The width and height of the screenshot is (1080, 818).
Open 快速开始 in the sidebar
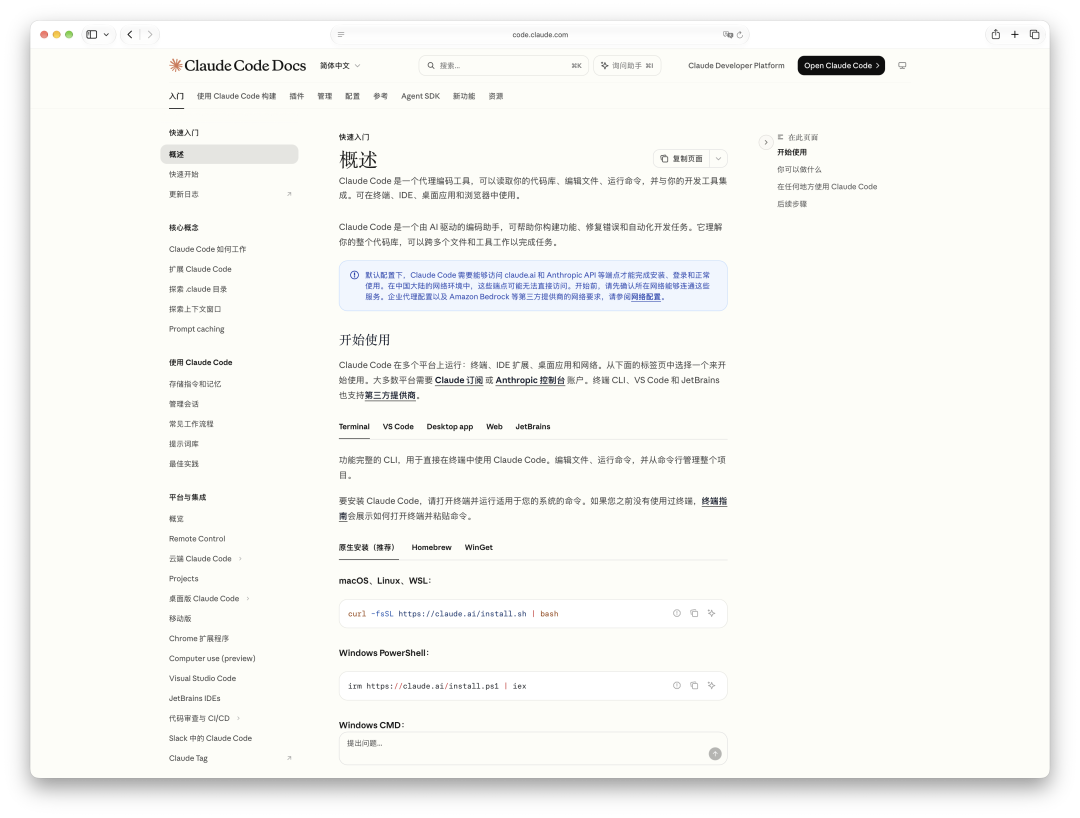coord(184,174)
